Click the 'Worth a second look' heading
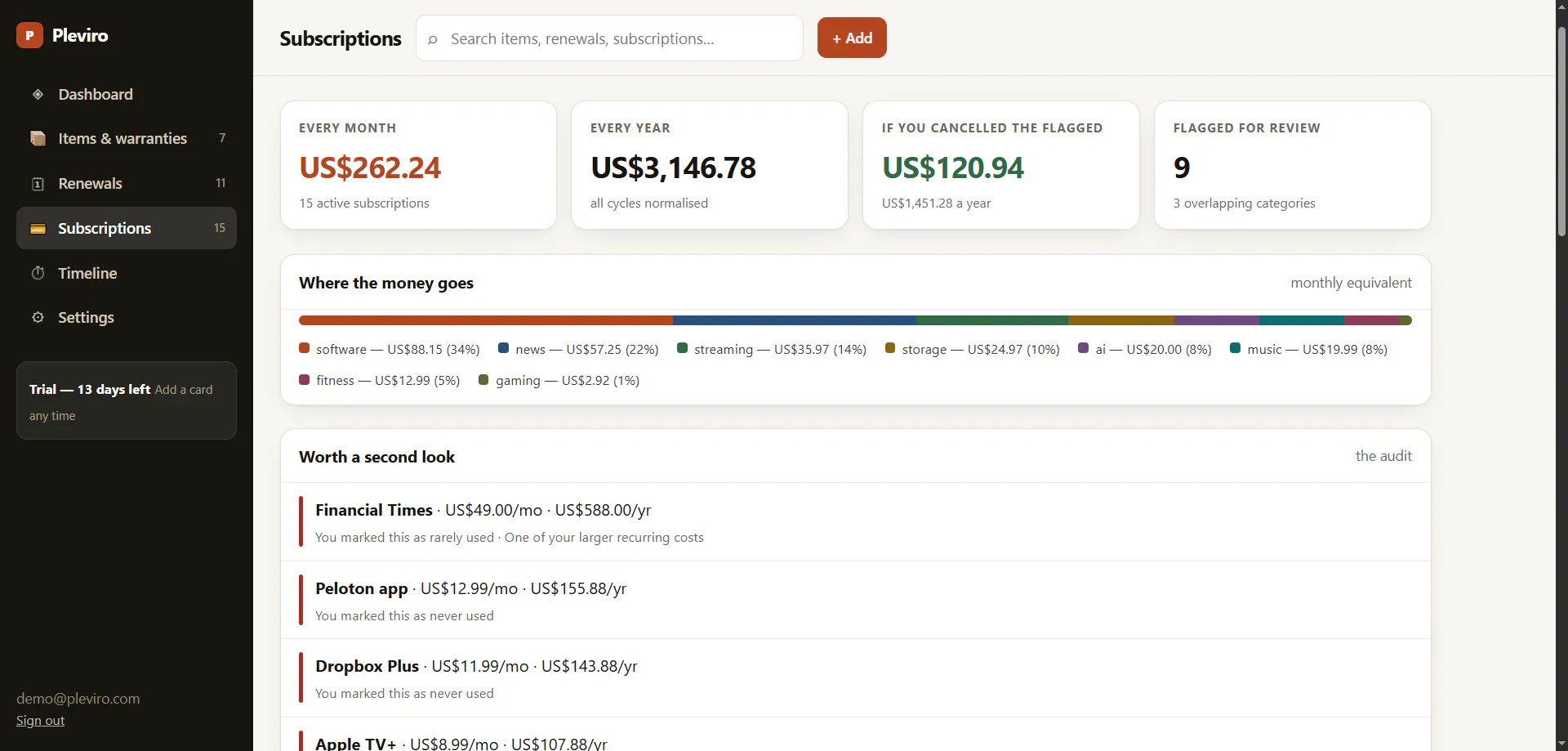 (377, 457)
